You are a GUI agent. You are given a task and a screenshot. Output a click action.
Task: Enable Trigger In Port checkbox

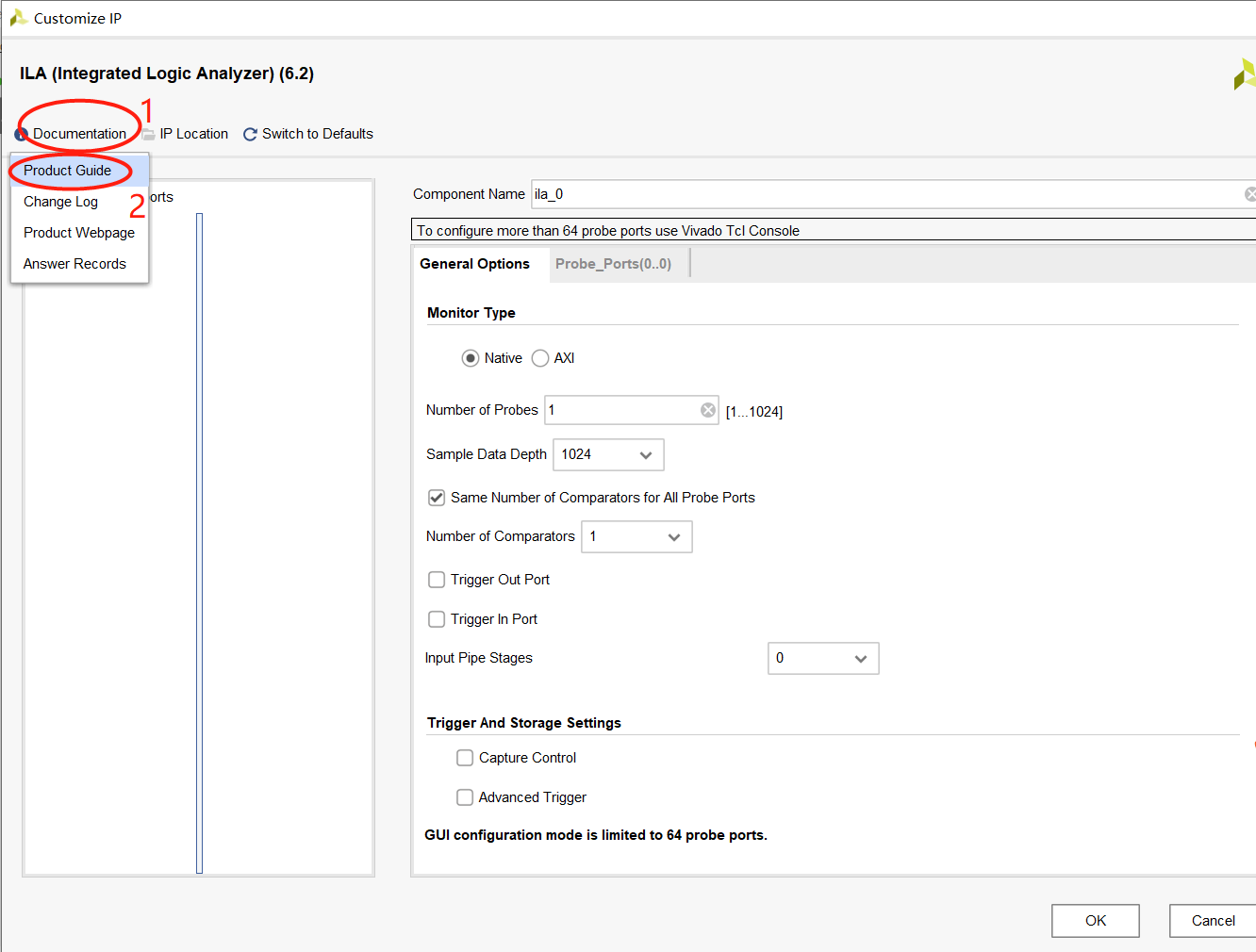[437, 619]
